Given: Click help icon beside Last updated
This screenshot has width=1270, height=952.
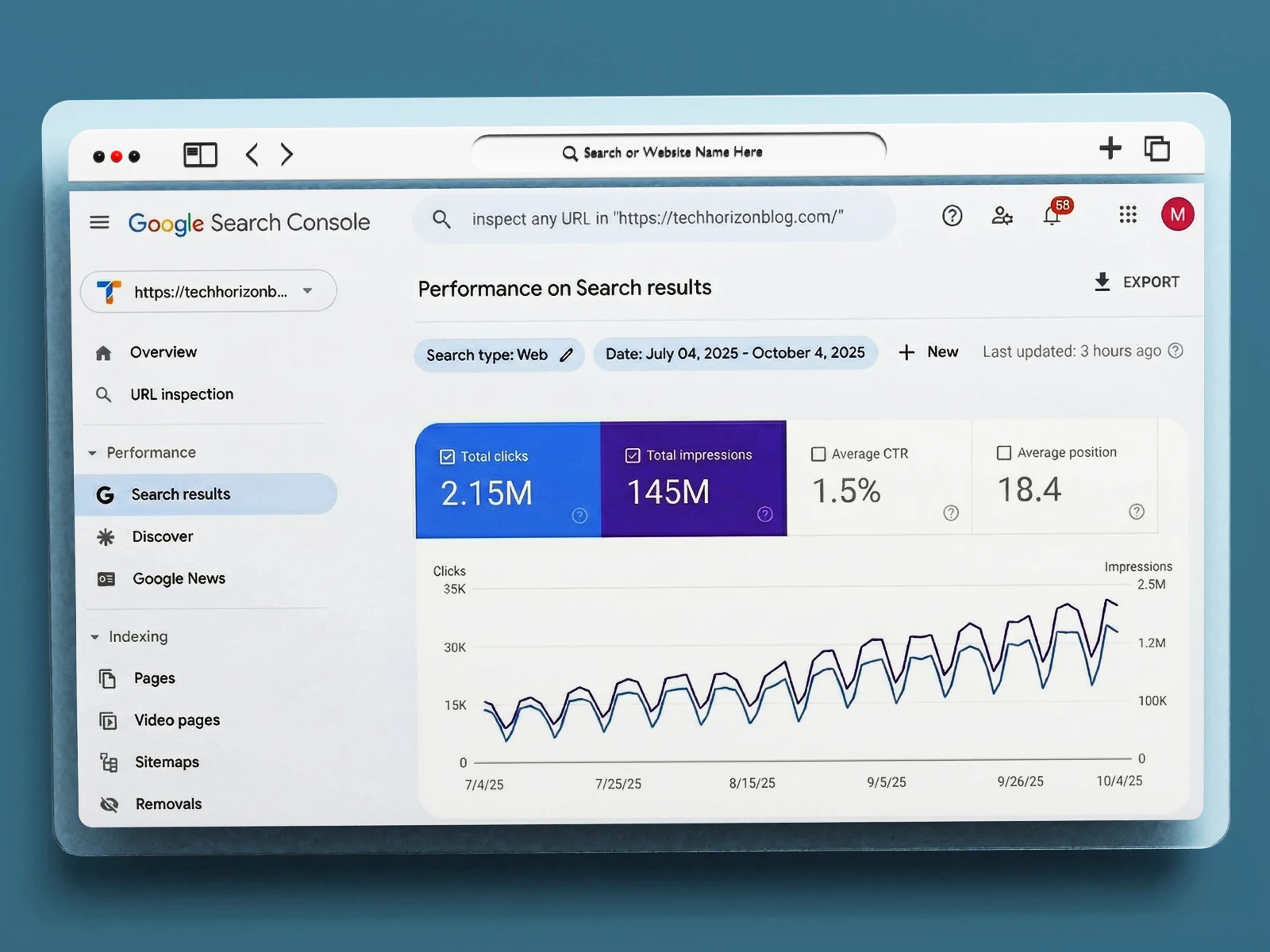Looking at the screenshot, I should [x=1176, y=351].
